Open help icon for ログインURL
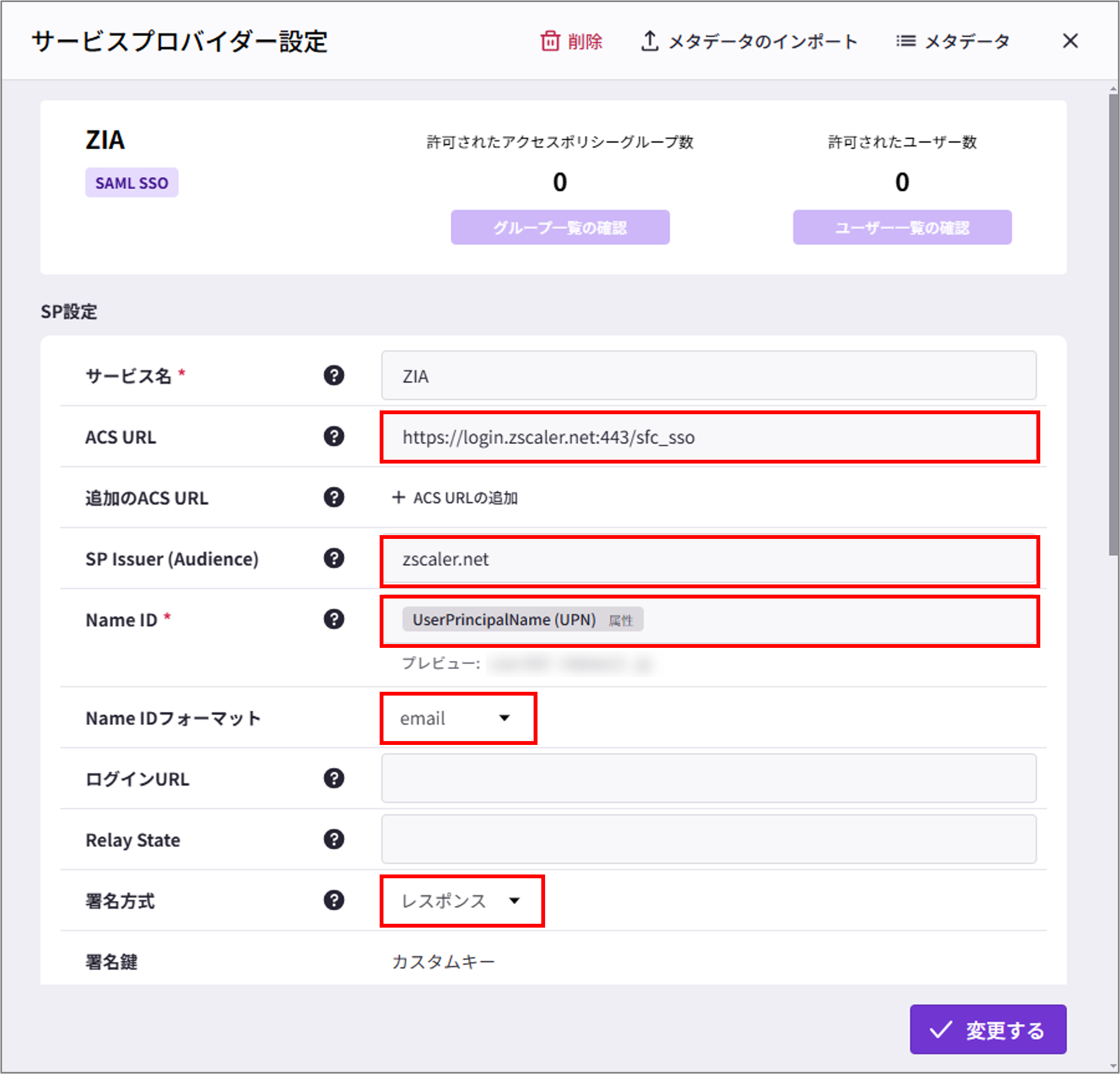 point(334,778)
